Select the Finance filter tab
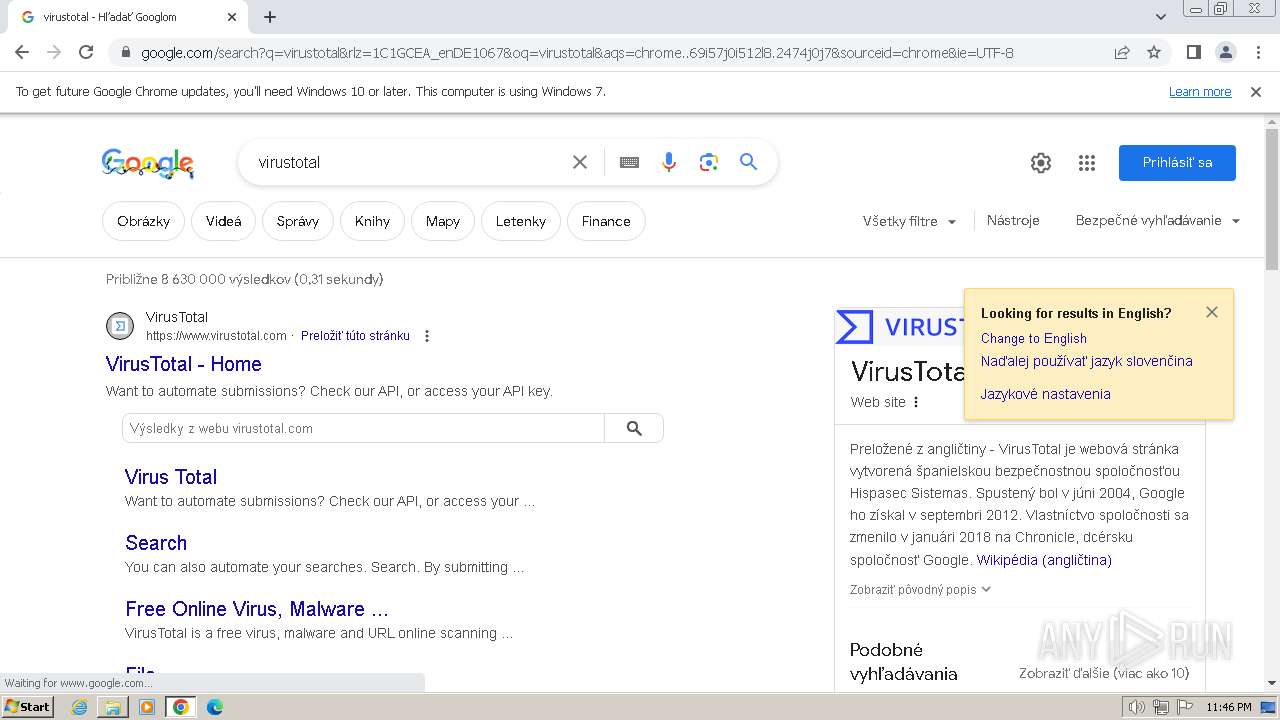1280x720 pixels. pyautogui.click(x=606, y=221)
